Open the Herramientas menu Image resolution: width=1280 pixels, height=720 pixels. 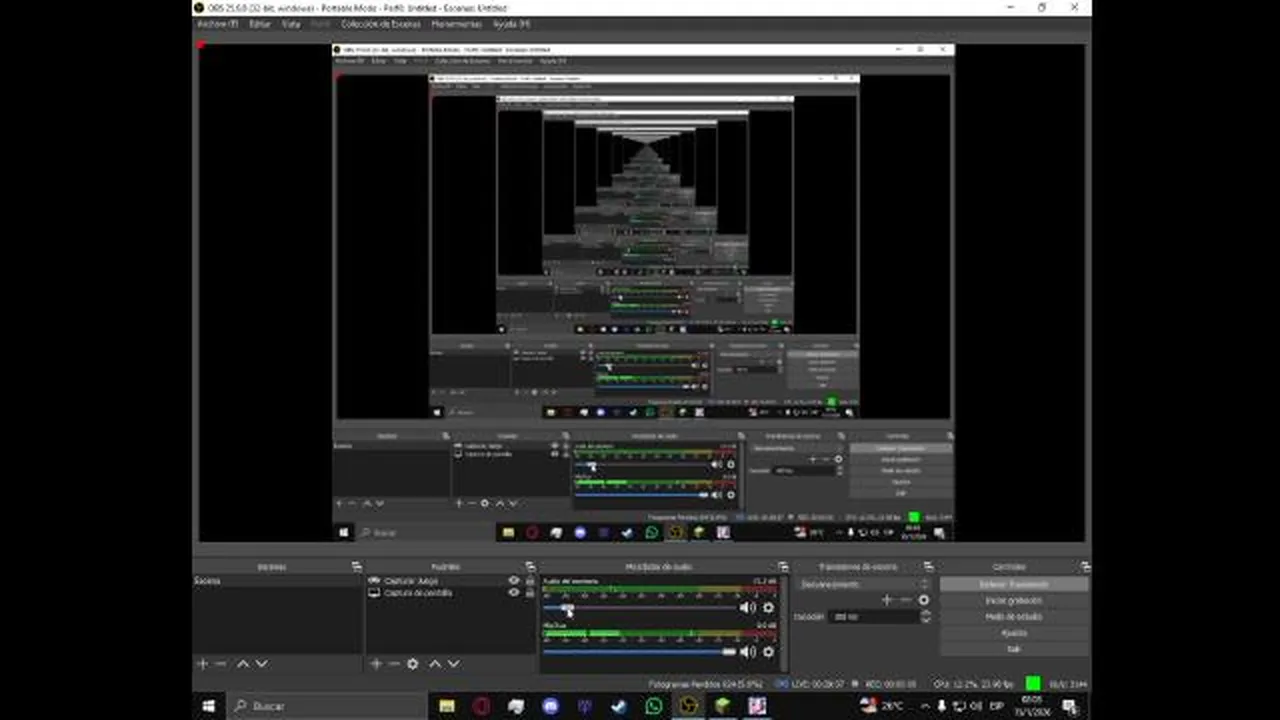click(x=456, y=24)
